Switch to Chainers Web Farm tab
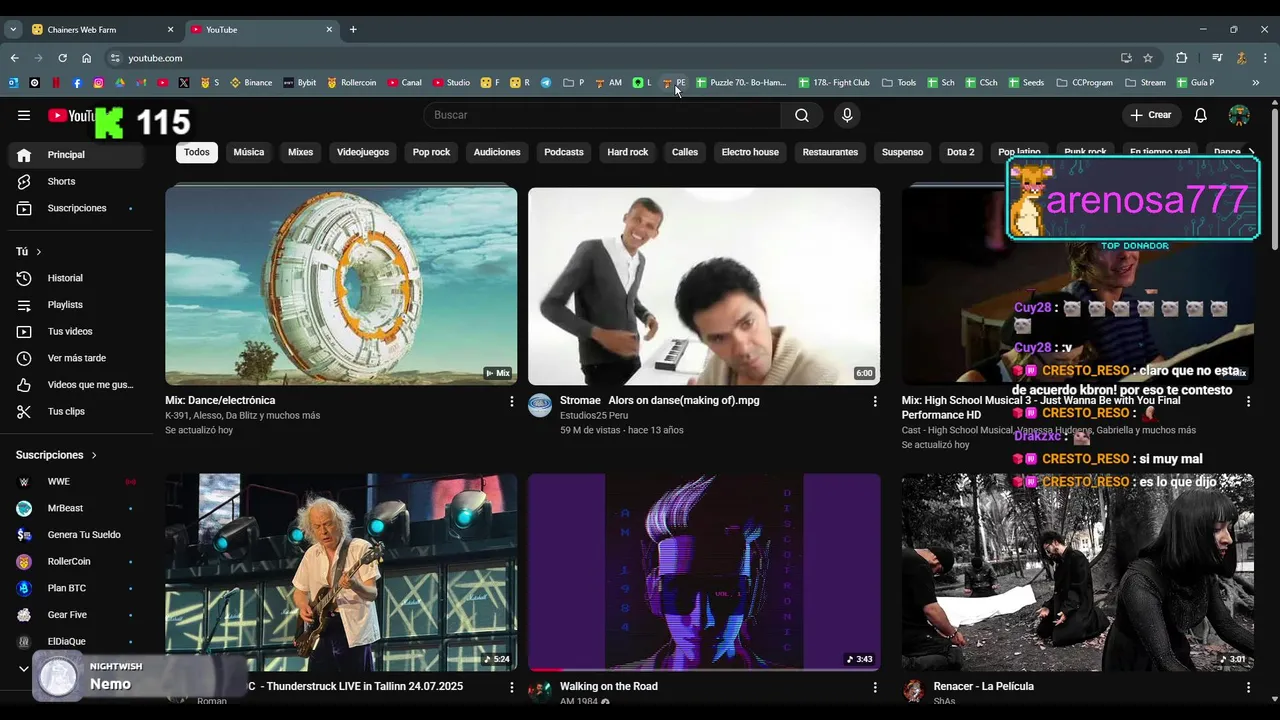This screenshot has width=1280, height=720. point(102,29)
